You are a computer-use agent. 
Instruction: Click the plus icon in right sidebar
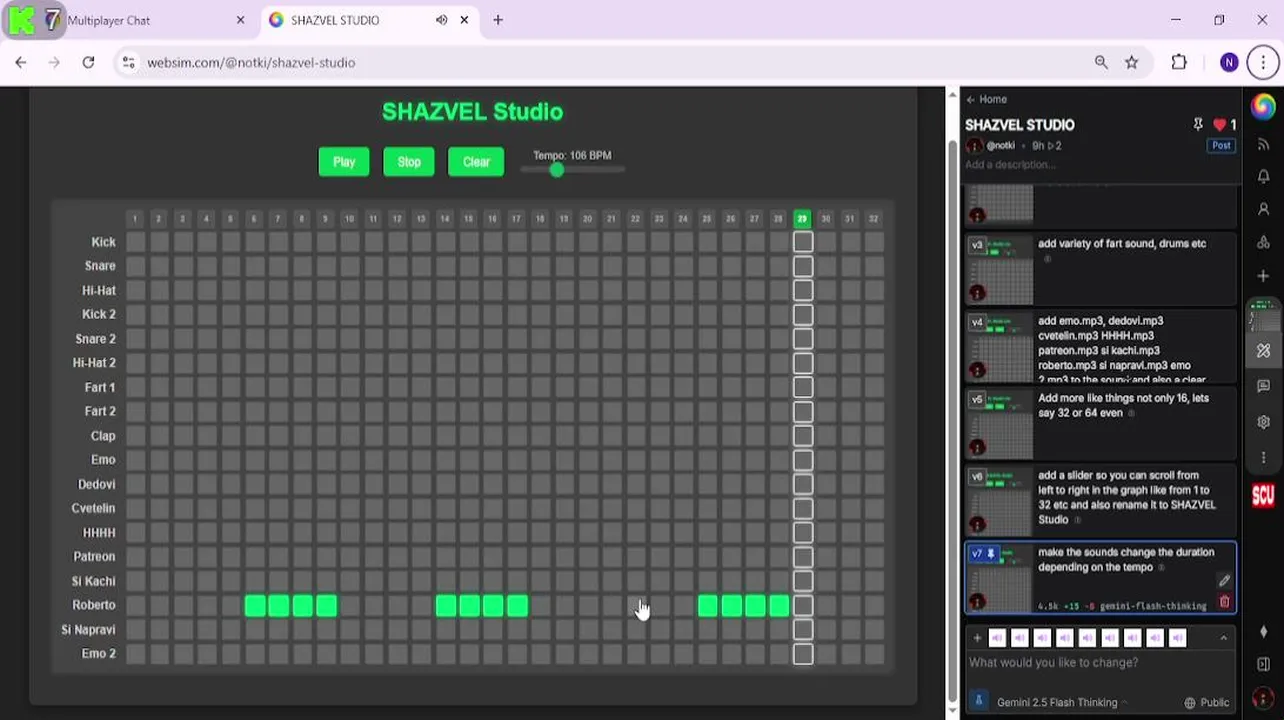point(1263,275)
